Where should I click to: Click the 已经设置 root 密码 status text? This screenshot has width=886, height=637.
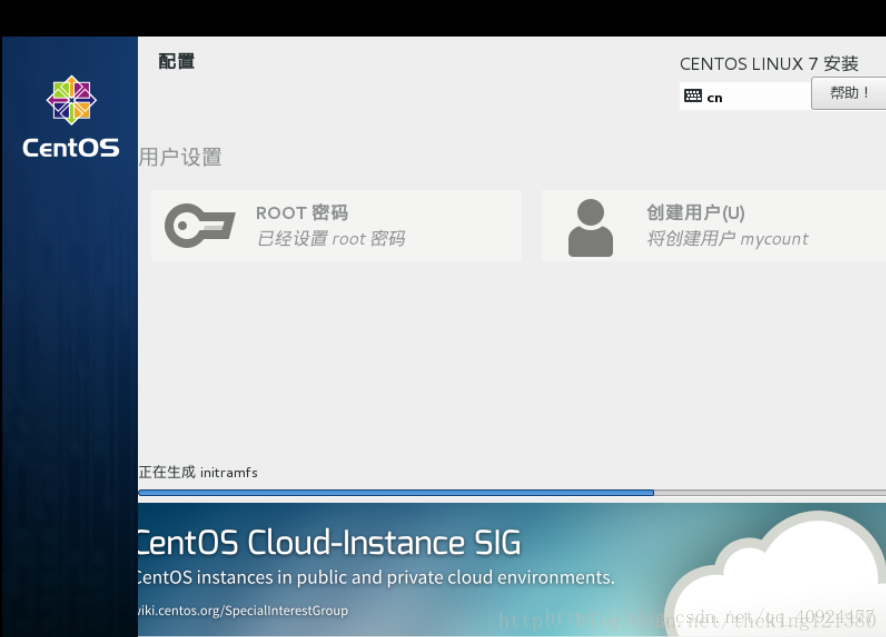(331, 239)
